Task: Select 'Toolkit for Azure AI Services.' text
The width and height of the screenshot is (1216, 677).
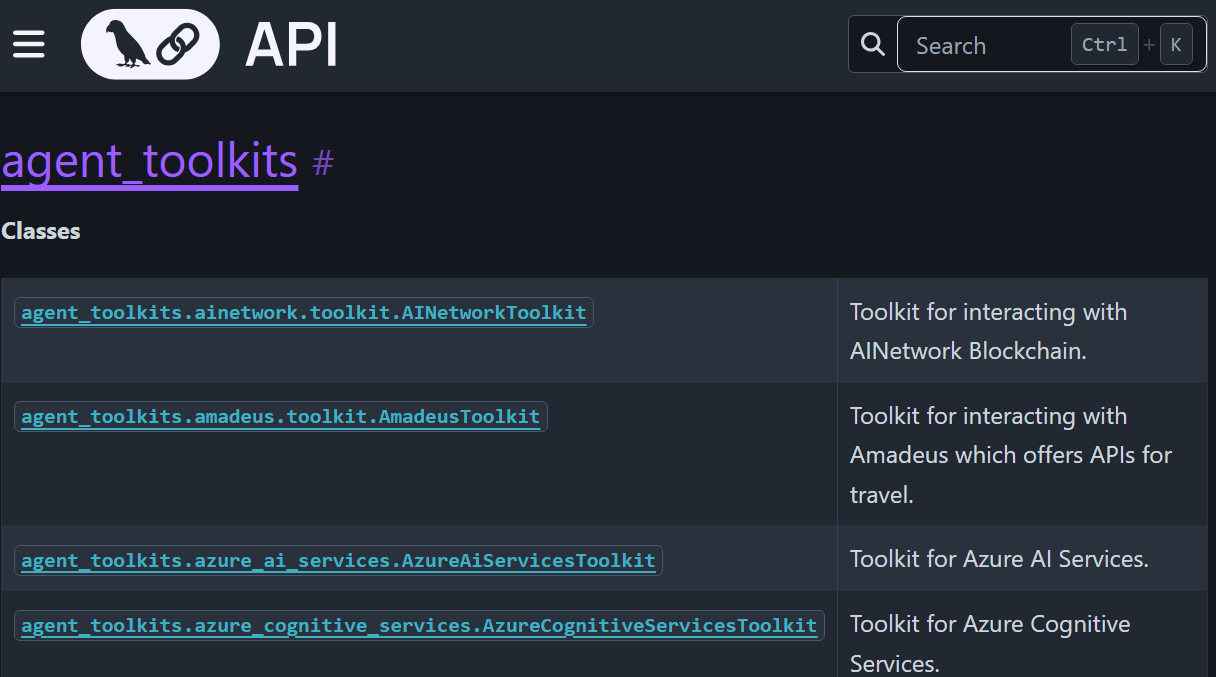Action: click(999, 559)
